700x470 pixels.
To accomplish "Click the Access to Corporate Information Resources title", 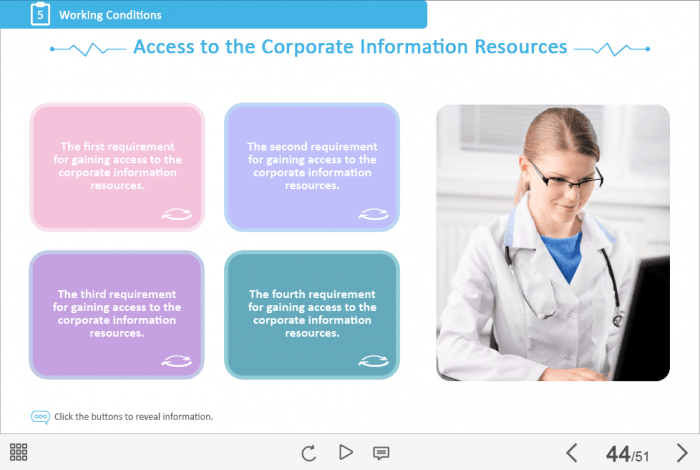I will [350, 47].
